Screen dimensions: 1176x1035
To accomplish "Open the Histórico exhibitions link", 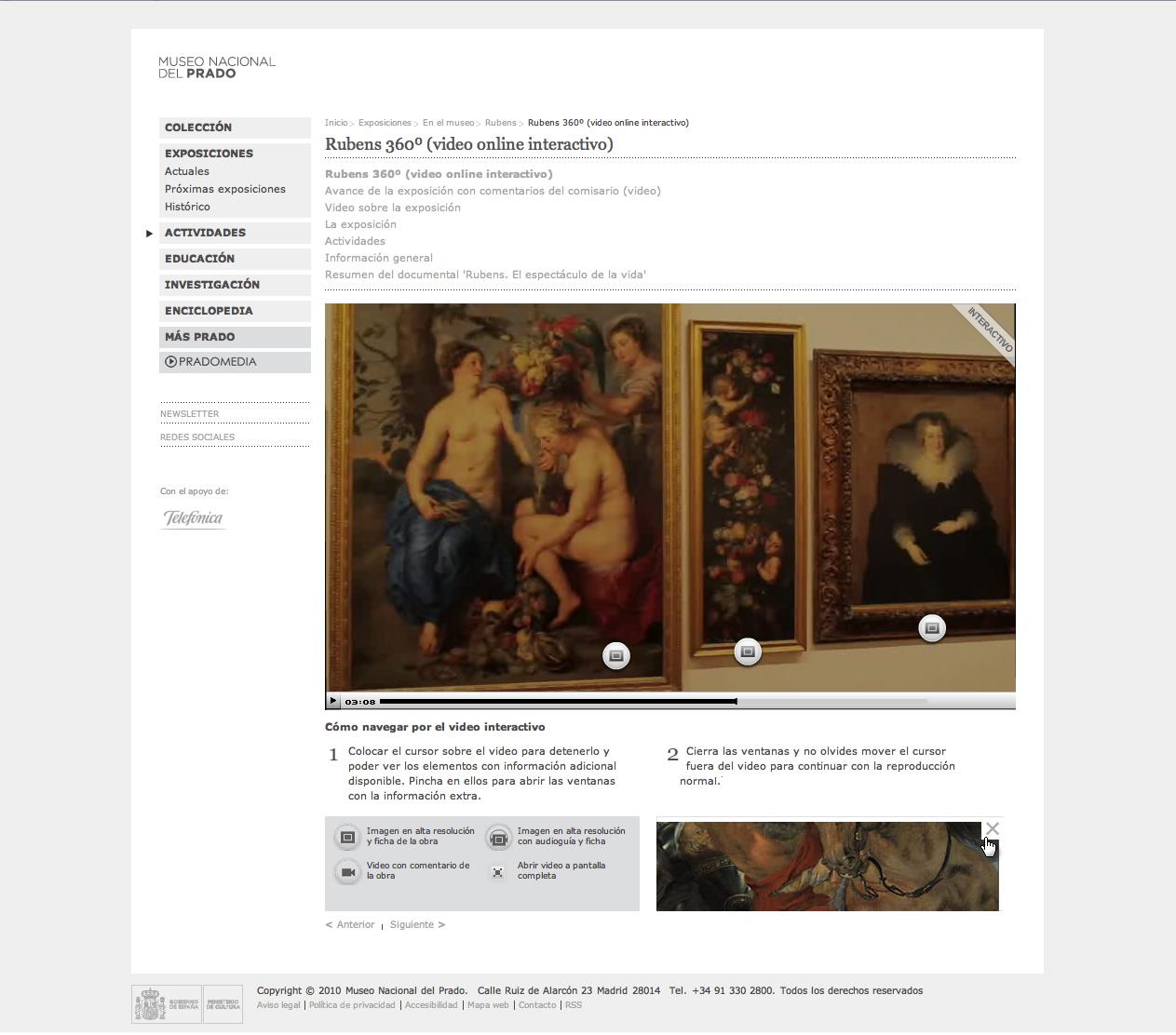I will click(x=187, y=207).
